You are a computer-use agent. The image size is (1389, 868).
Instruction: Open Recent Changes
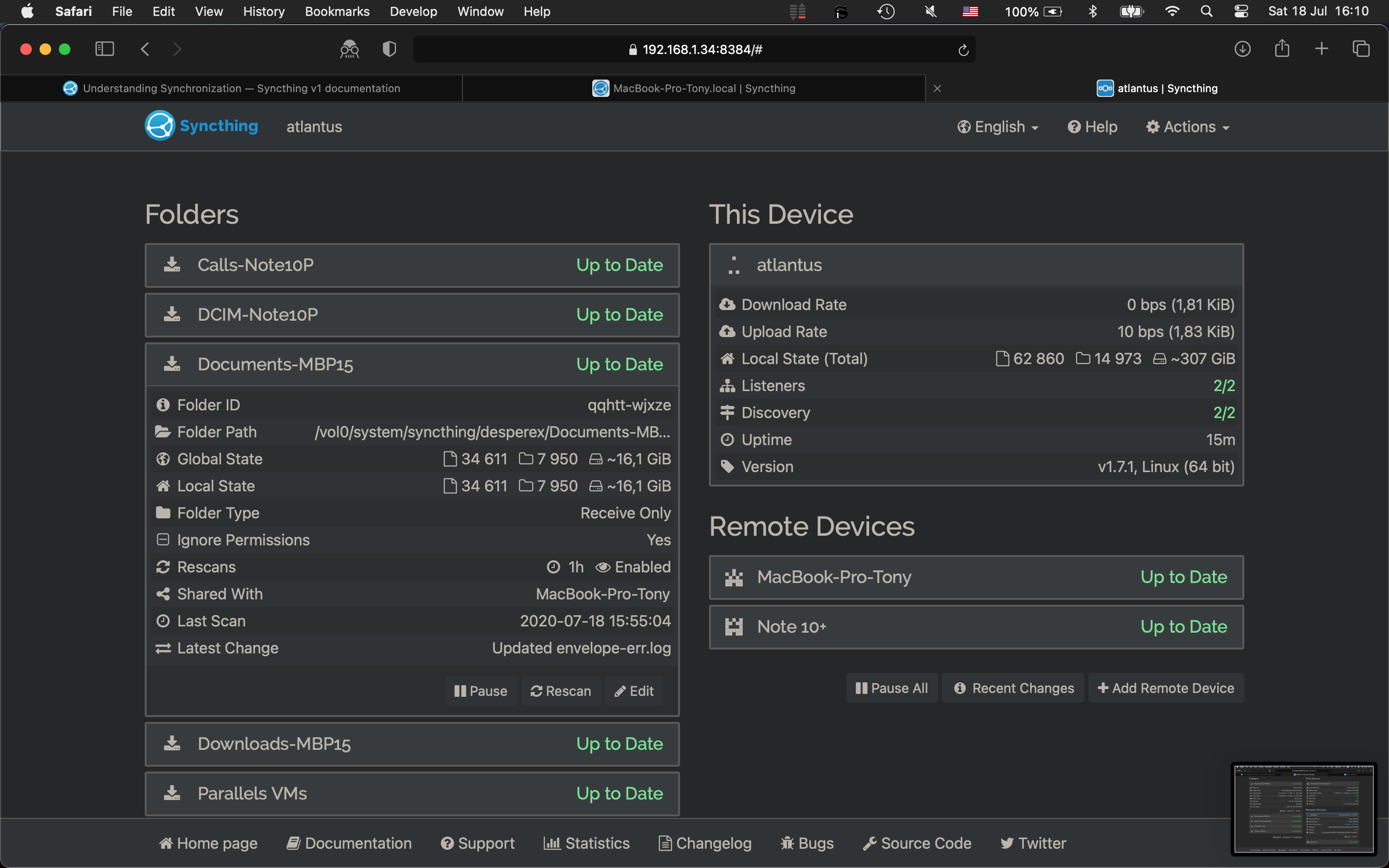tap(1013, 688)
